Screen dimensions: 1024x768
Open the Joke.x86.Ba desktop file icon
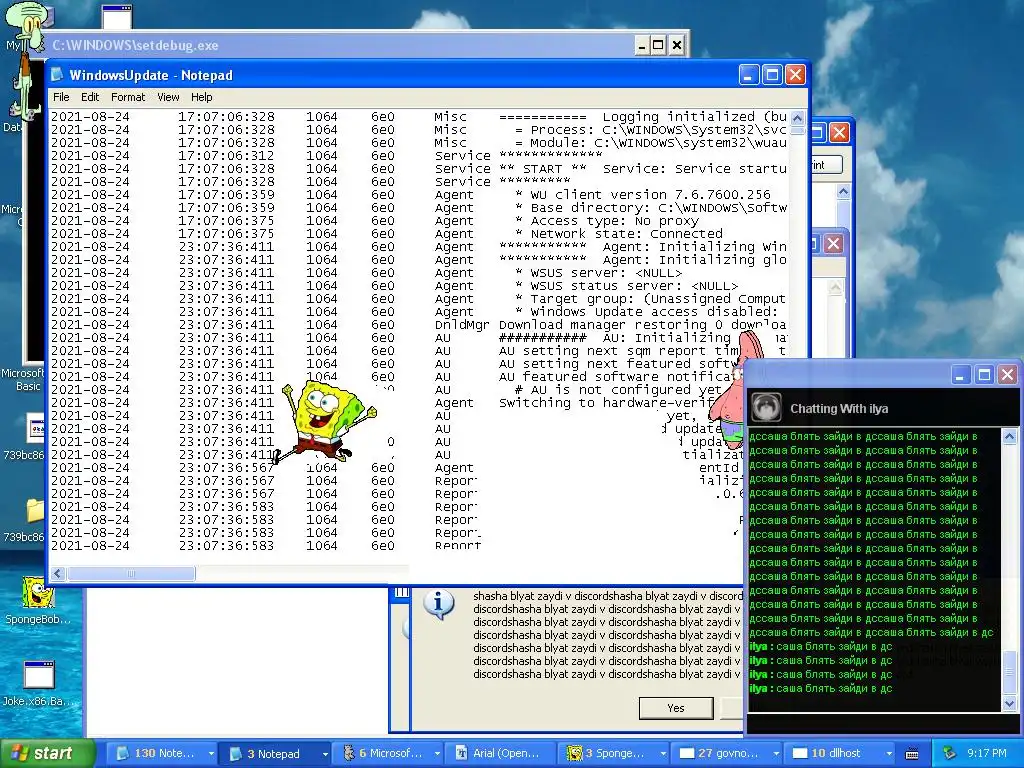39,675
